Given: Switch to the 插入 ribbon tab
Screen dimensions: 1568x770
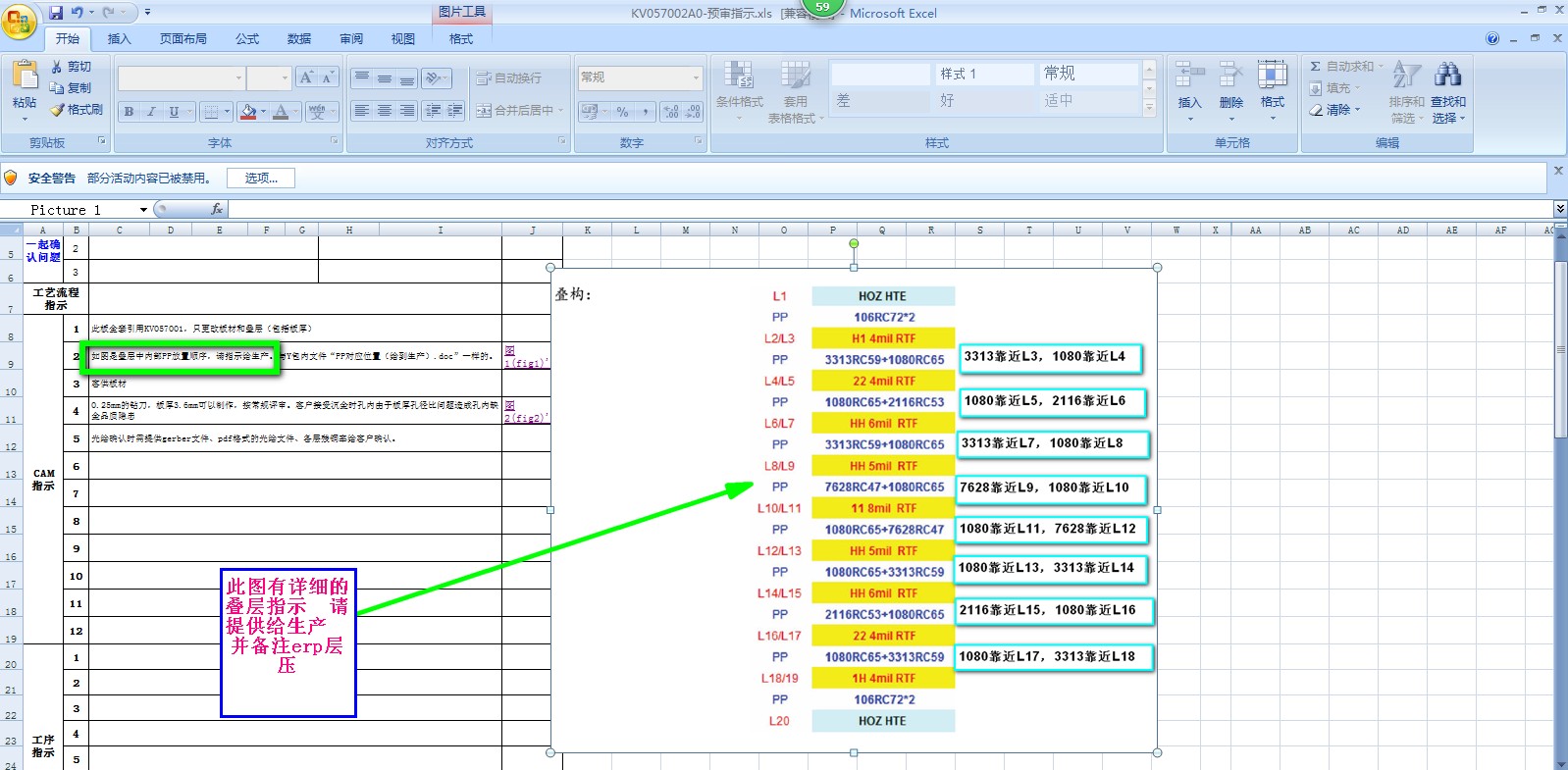Looking at the screenshot, I should click(119, 39).
